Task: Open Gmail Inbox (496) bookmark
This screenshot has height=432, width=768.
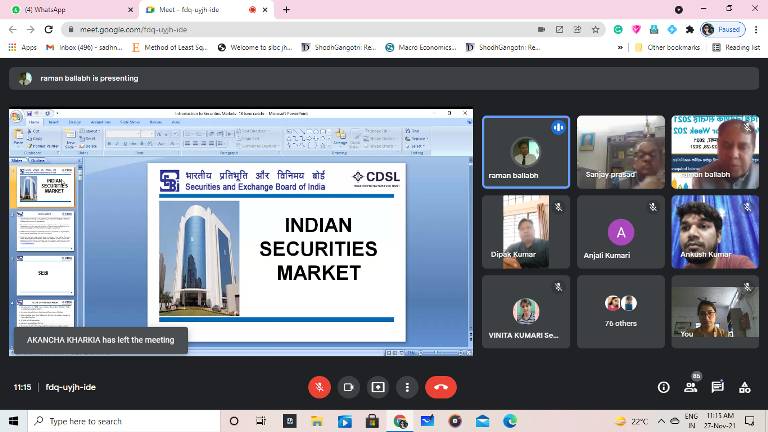Action: (84, 48)
